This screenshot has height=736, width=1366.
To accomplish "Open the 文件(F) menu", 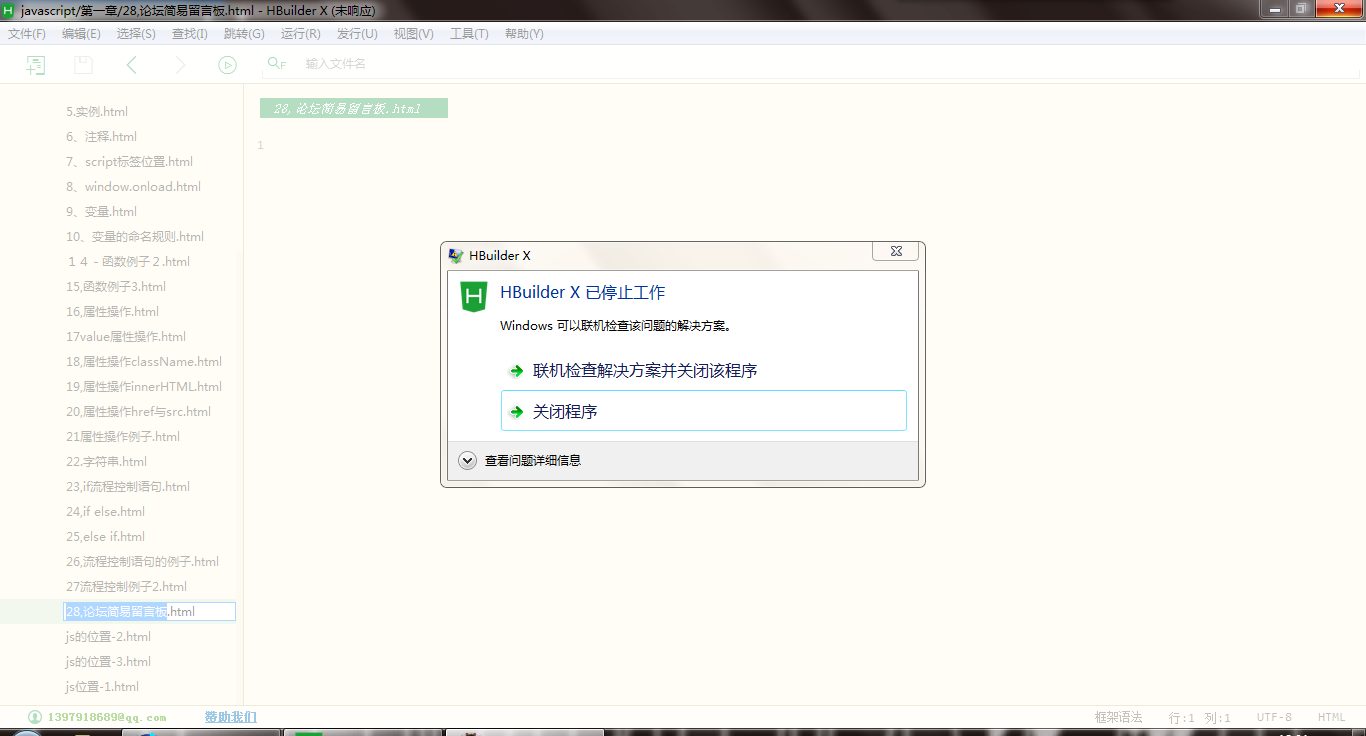I will (x=27, y=34).
